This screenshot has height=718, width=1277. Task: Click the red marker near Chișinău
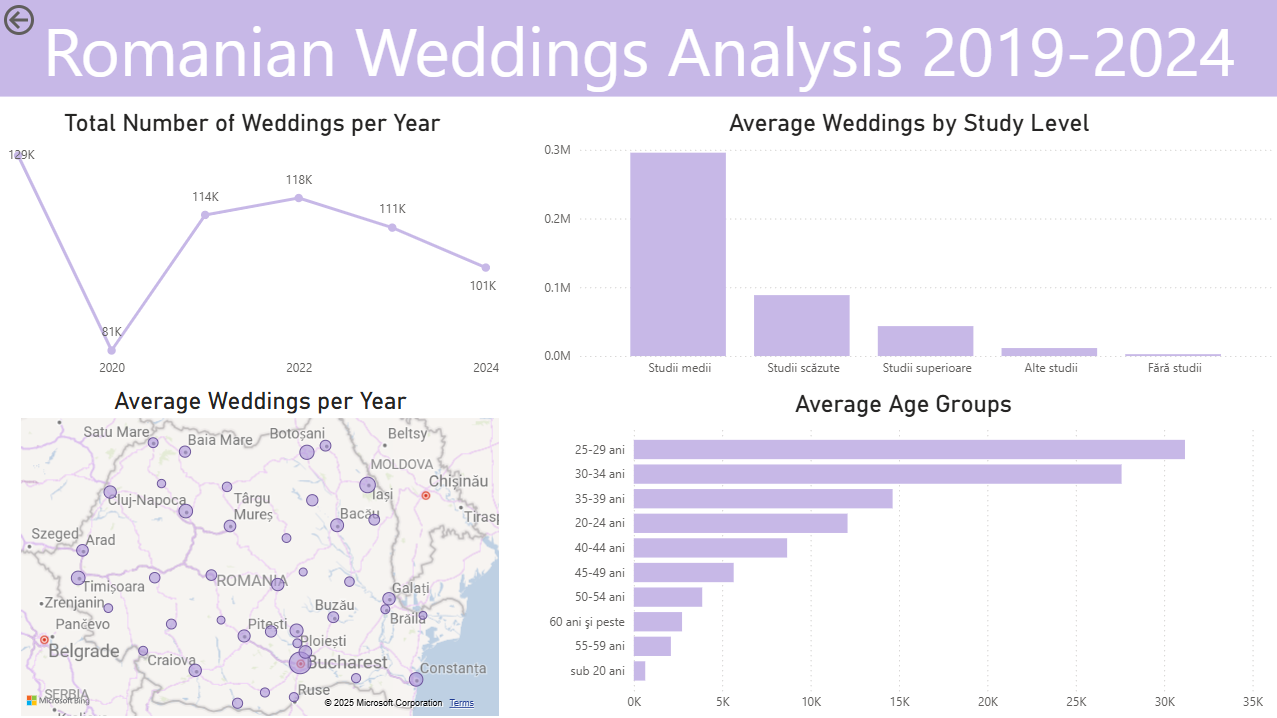[x=425, y=495]
